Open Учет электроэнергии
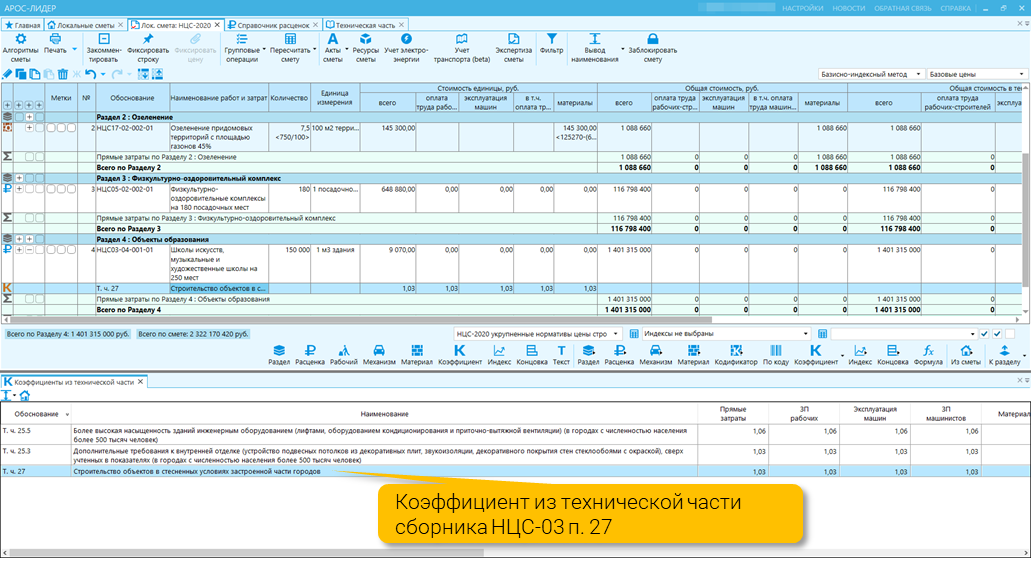Screen dimensions: 1031x564 click(x=406, y=49)
